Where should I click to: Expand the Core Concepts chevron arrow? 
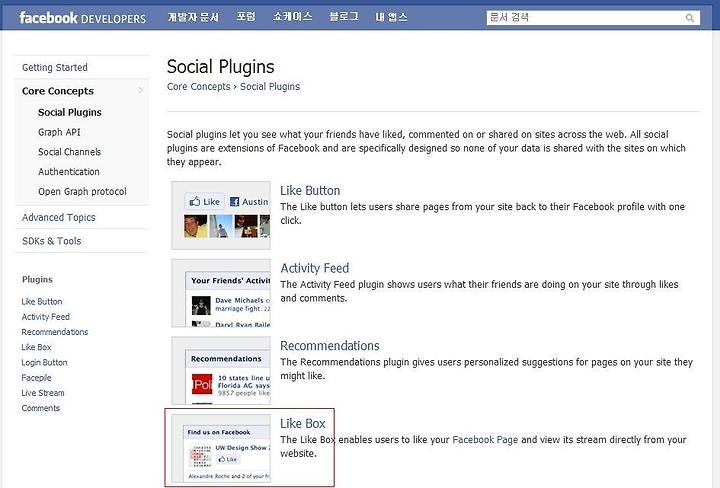coord(141,91)
